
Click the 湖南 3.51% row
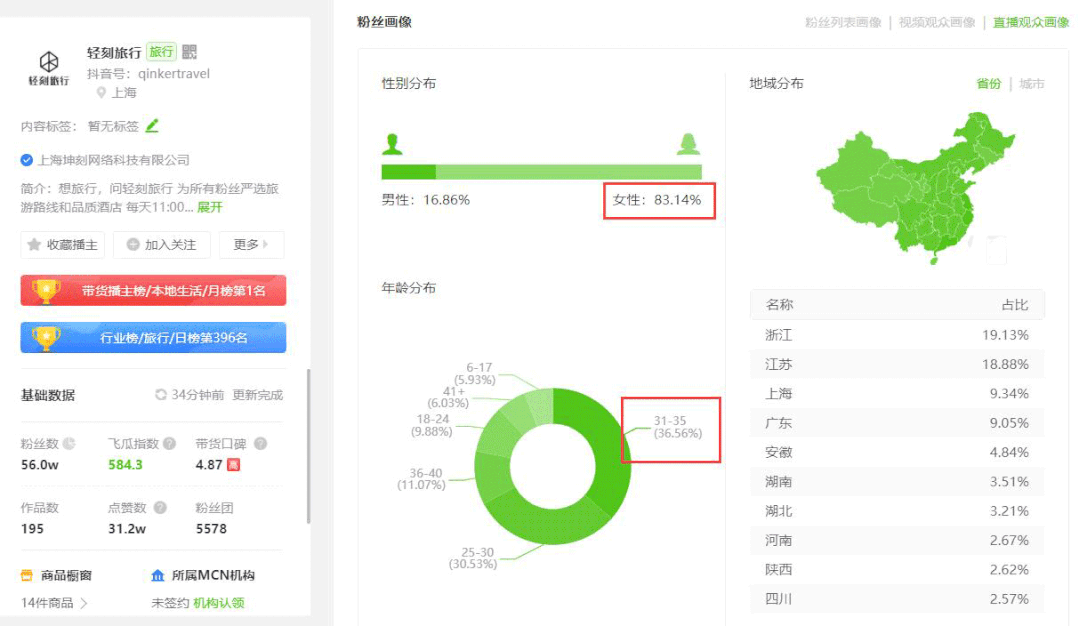[x=897, y=482]
